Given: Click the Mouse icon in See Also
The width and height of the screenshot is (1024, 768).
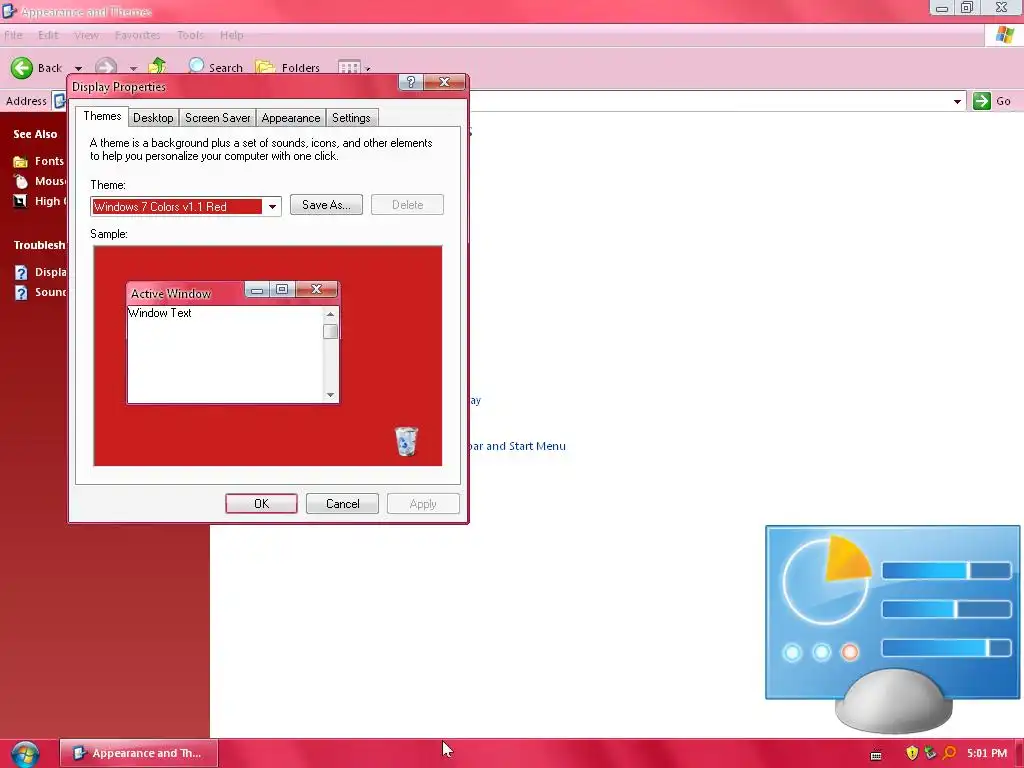Looking at the screenshot, I should pyautogui.click(x=21, y=181).
